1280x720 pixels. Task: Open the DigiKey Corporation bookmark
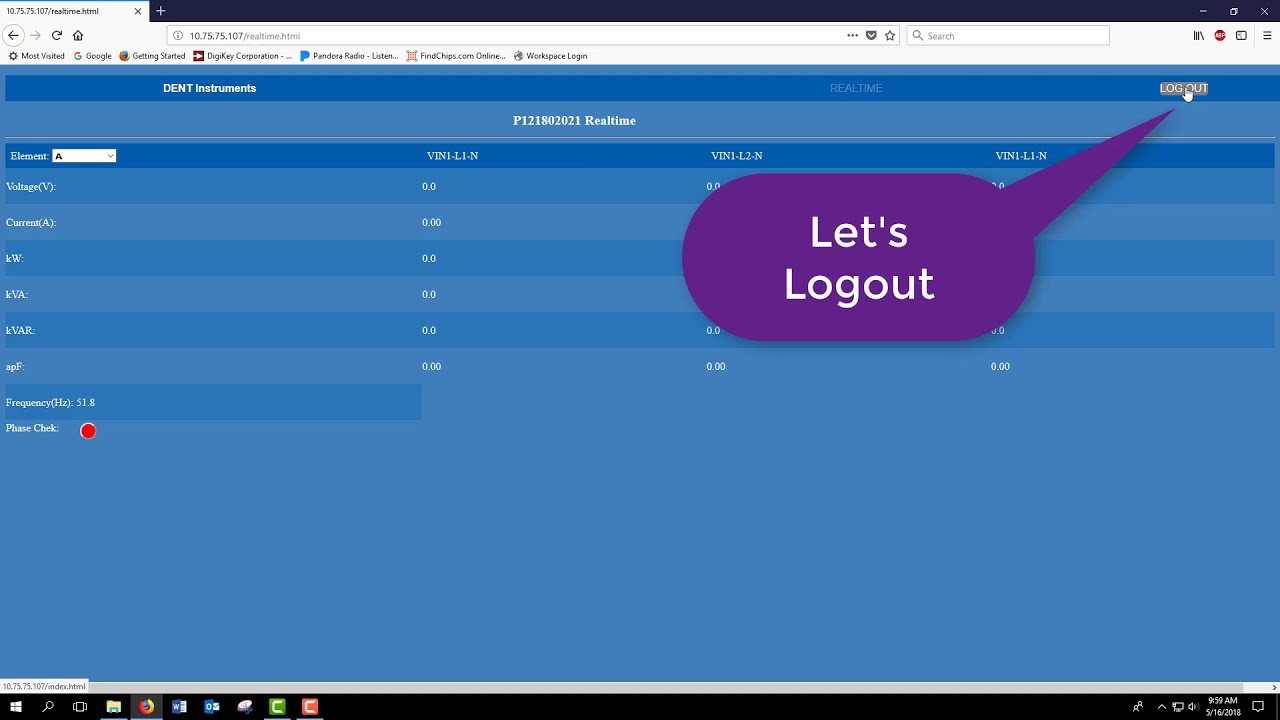(x=243, y=56)
